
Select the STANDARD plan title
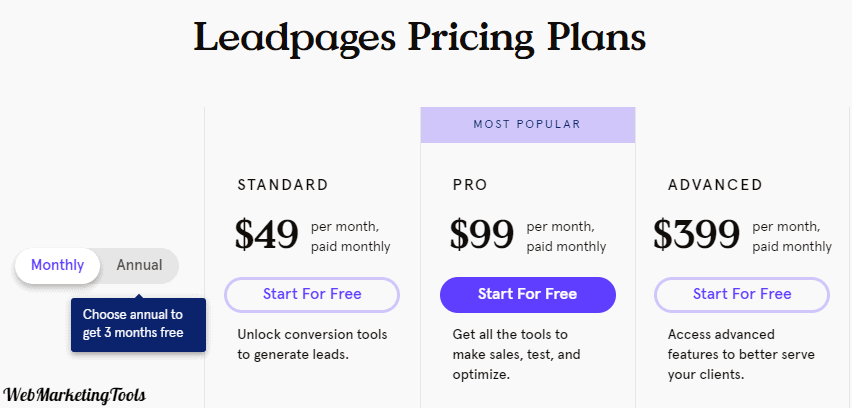coord(283,185)
